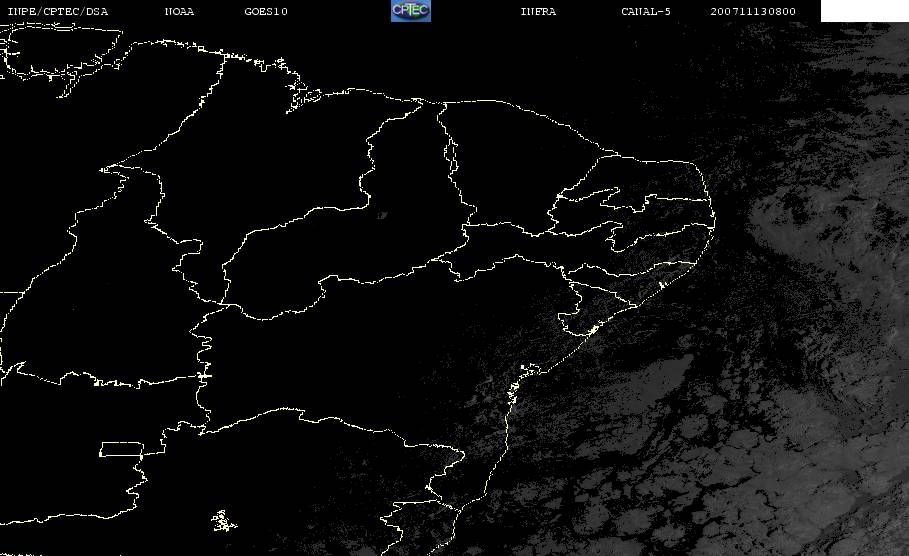Click the easternmost tip of the Brazilian coast
This screenshot has width=909, height=556.
coord(716,226)
